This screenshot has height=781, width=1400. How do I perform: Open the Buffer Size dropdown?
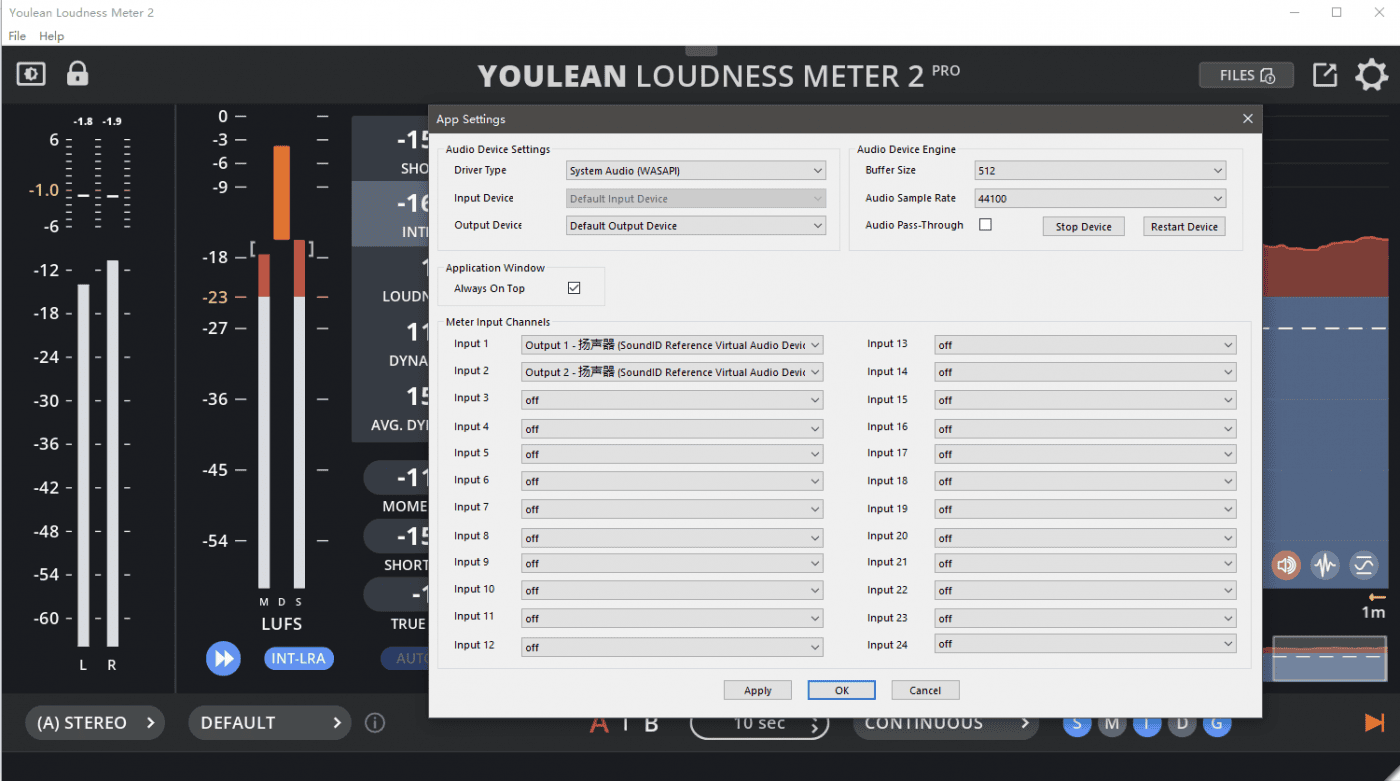pyautogui.click(x=1100, y=171)
